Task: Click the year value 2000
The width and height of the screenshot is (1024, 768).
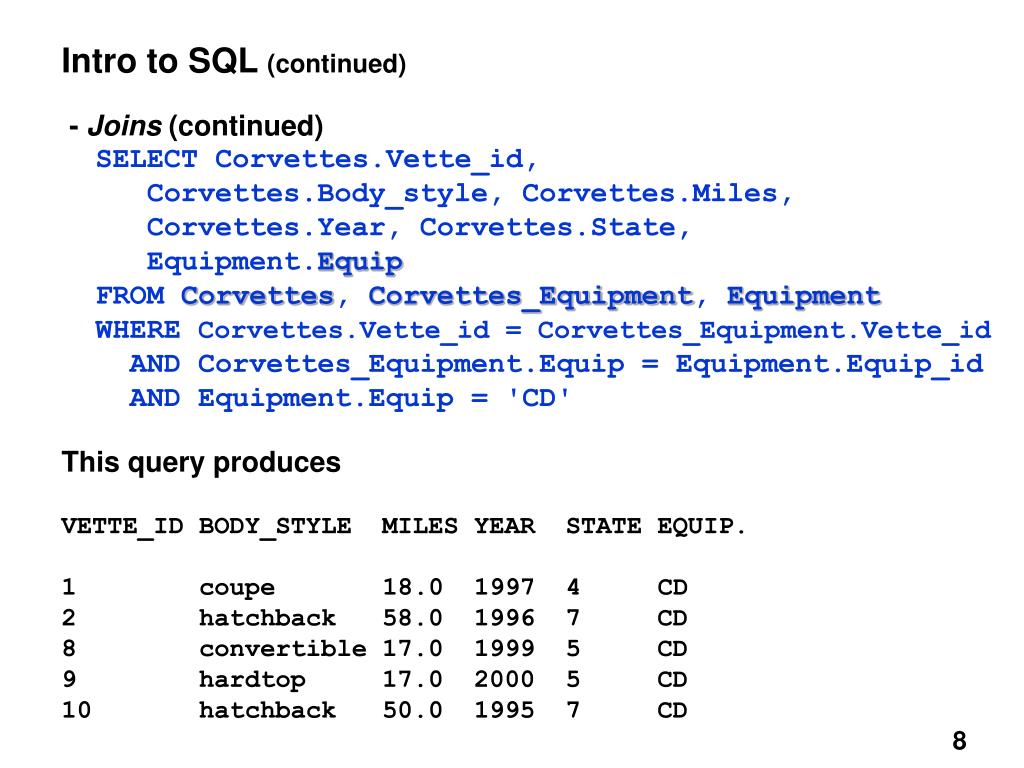Action: pyautogui.click(x=504, y=679)
